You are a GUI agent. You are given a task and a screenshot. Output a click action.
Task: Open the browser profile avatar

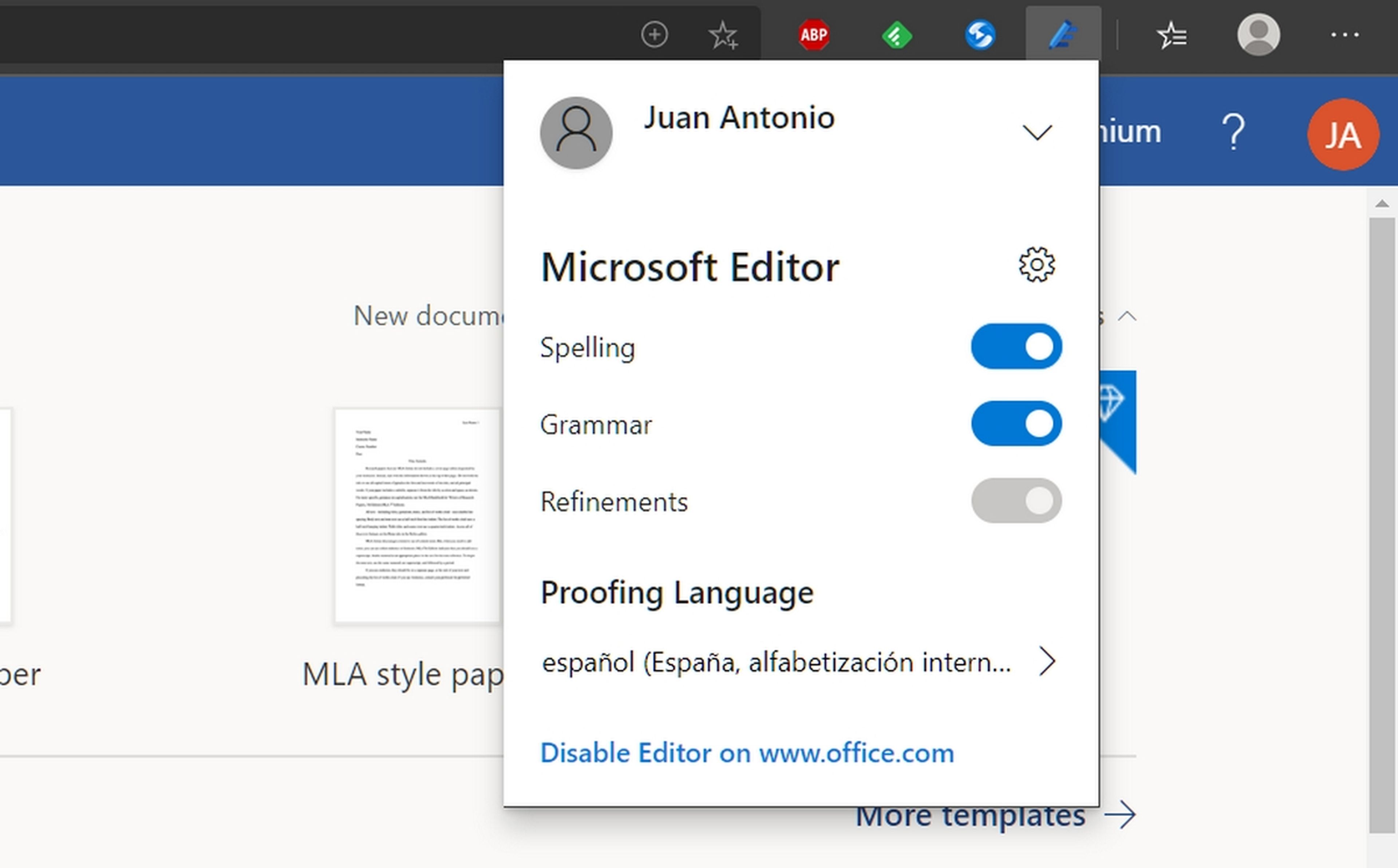(1258, 35)
